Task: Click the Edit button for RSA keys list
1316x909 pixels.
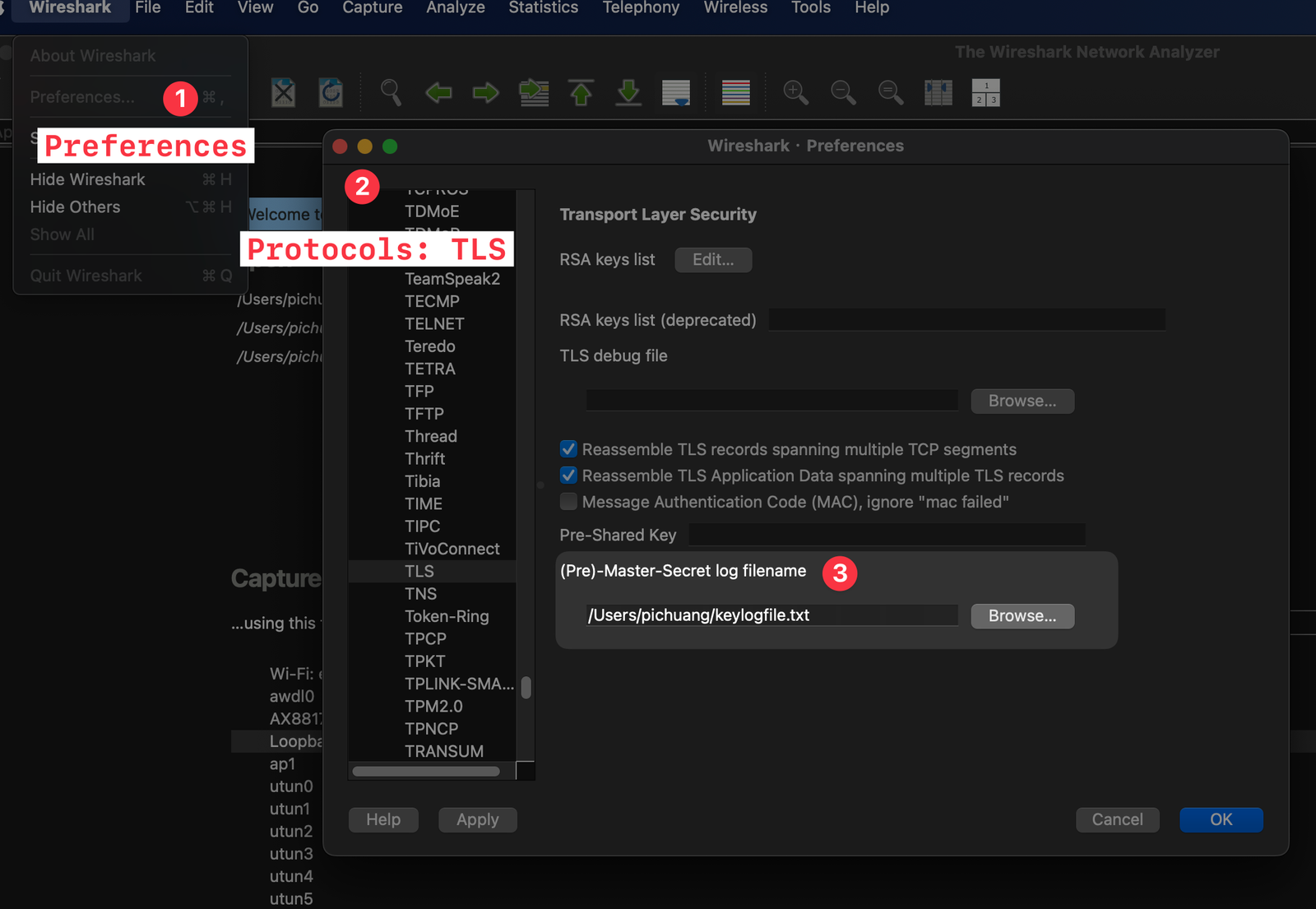Action: coord(712,259)
